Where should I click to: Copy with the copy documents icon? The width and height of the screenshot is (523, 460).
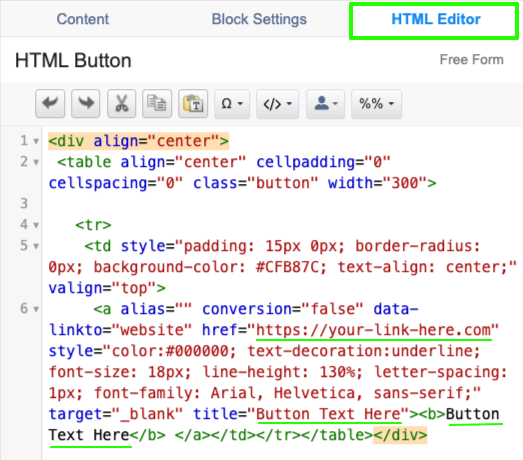157,103
